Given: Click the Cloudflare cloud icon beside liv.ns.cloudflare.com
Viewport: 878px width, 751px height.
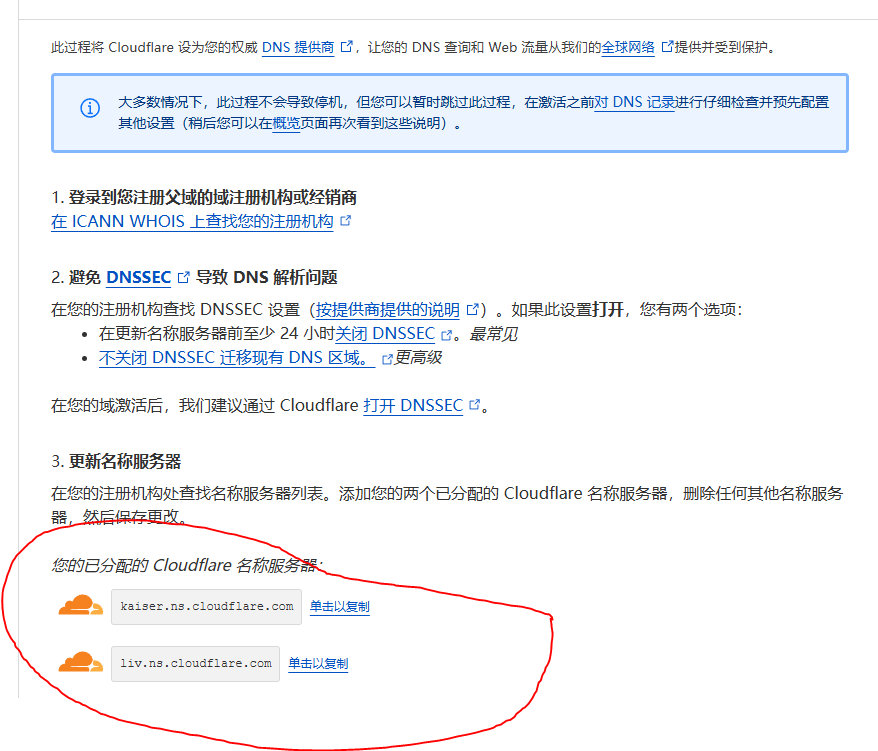Looking at the screenshot, I should pyautogui.click(x=81, y=663).
